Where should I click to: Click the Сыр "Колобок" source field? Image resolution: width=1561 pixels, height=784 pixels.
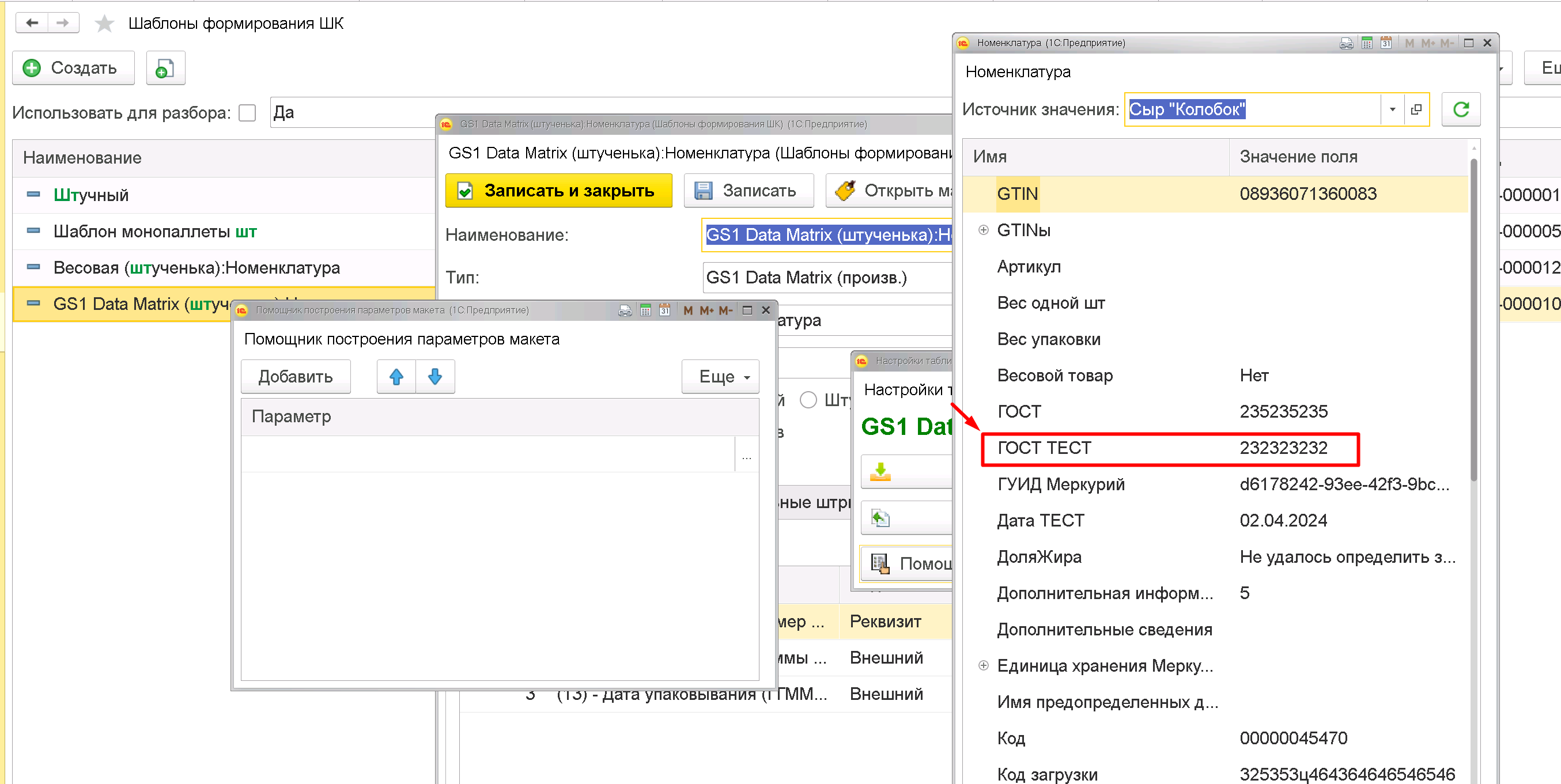1253,109
